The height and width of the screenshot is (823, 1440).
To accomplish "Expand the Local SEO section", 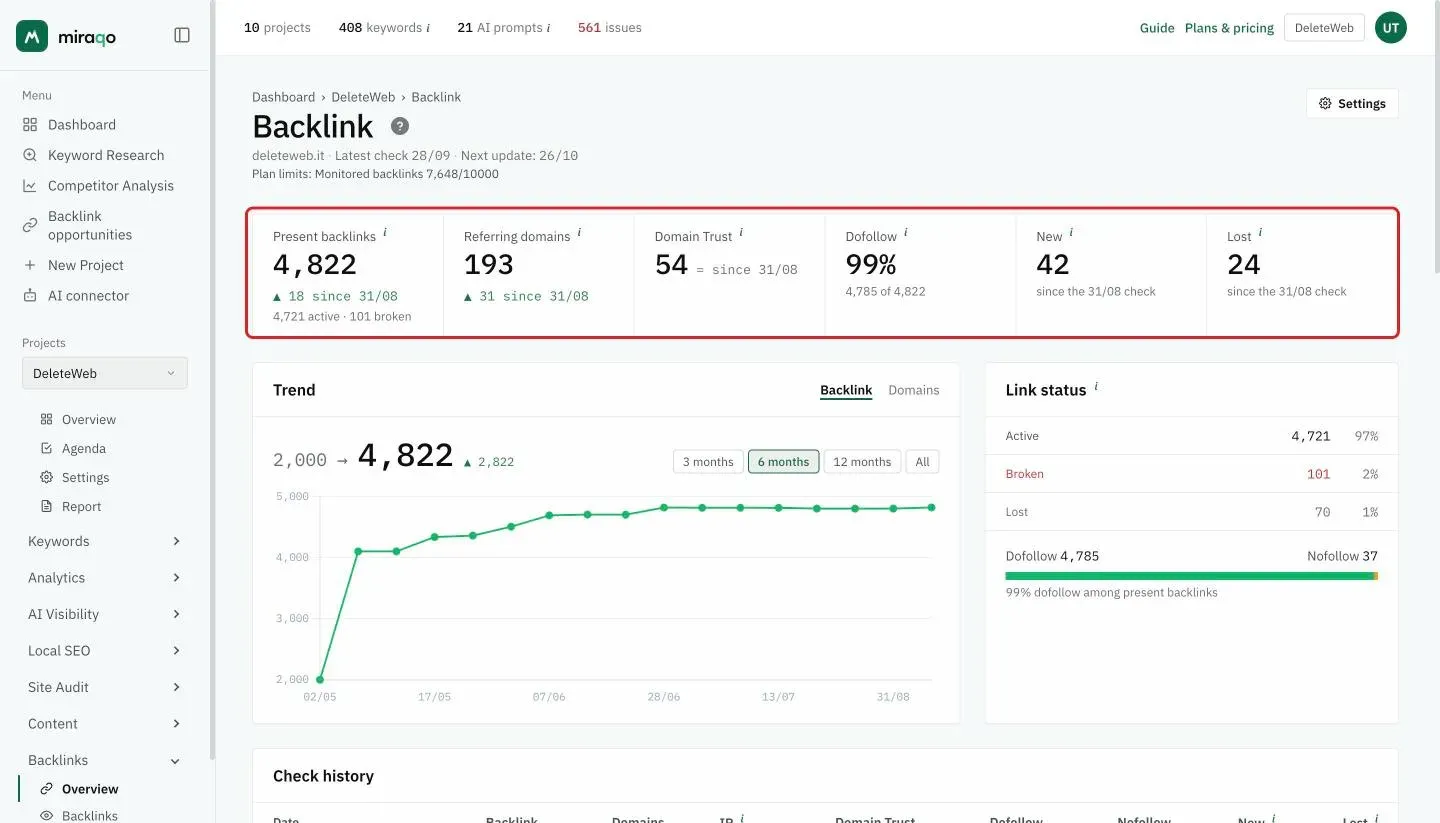I will click(x=105, y=651).
